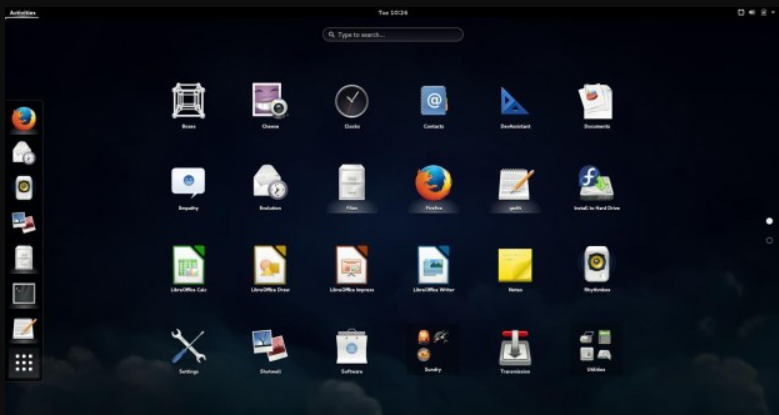Click the Shotwell photos icon in the dock

pyautogui.click(x=23, y=223)
